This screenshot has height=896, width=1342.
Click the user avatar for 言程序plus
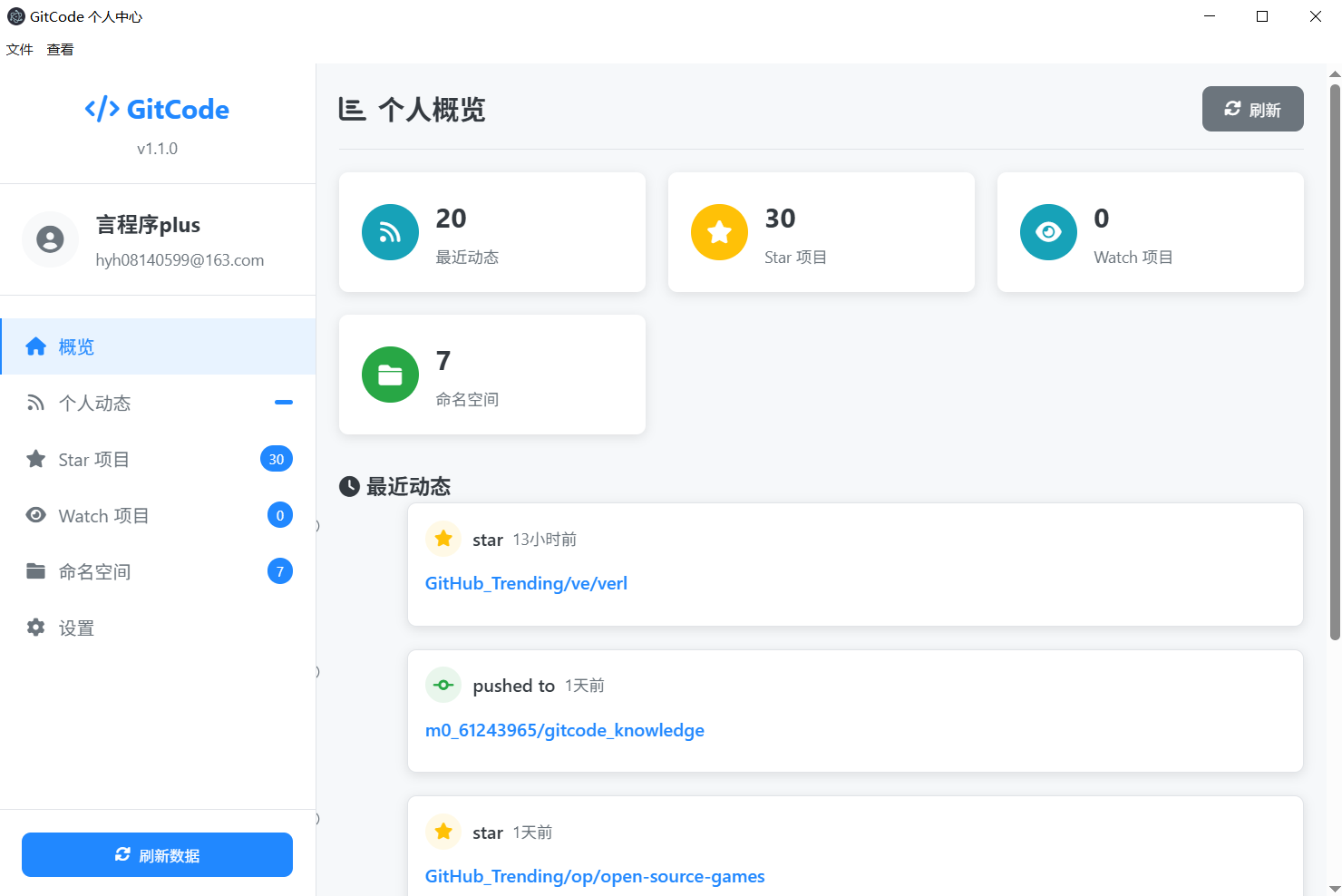coord(50,239)
